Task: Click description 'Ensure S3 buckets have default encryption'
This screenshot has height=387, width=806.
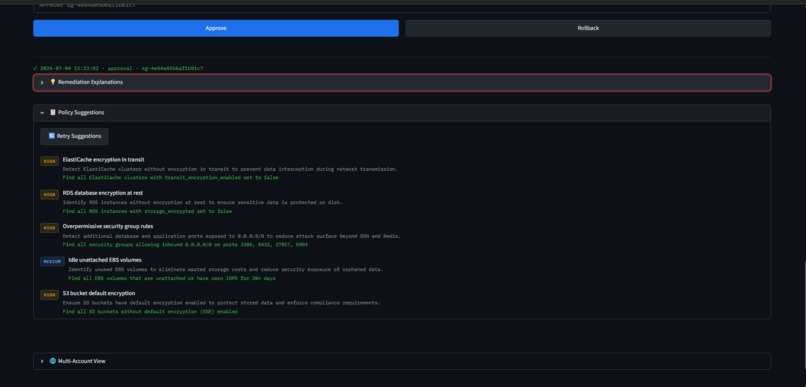Action: click(222, 303)
